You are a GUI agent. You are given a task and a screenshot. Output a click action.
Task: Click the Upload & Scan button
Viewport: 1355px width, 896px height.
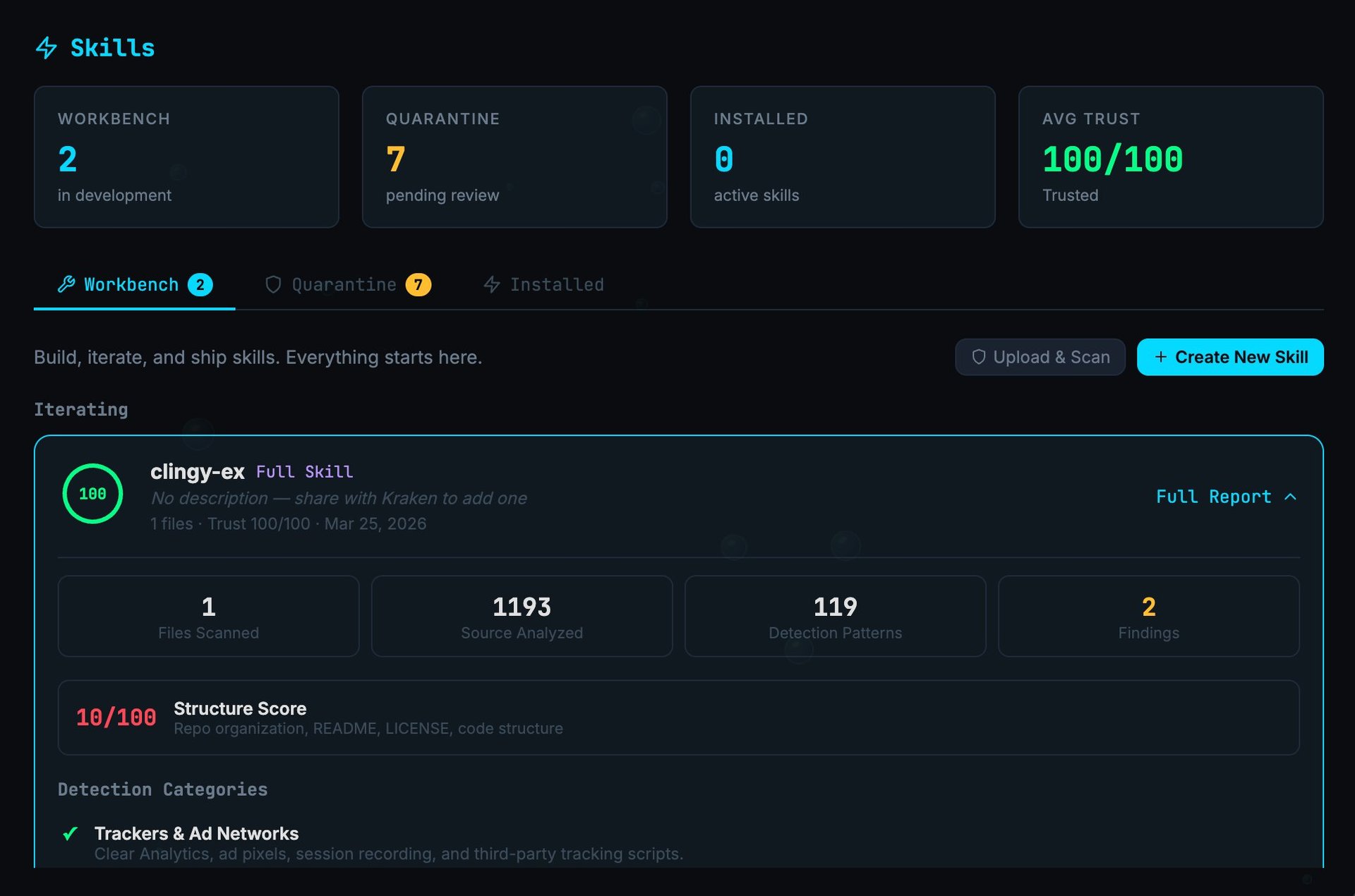pyautogui.click(x=1040, y=357)
